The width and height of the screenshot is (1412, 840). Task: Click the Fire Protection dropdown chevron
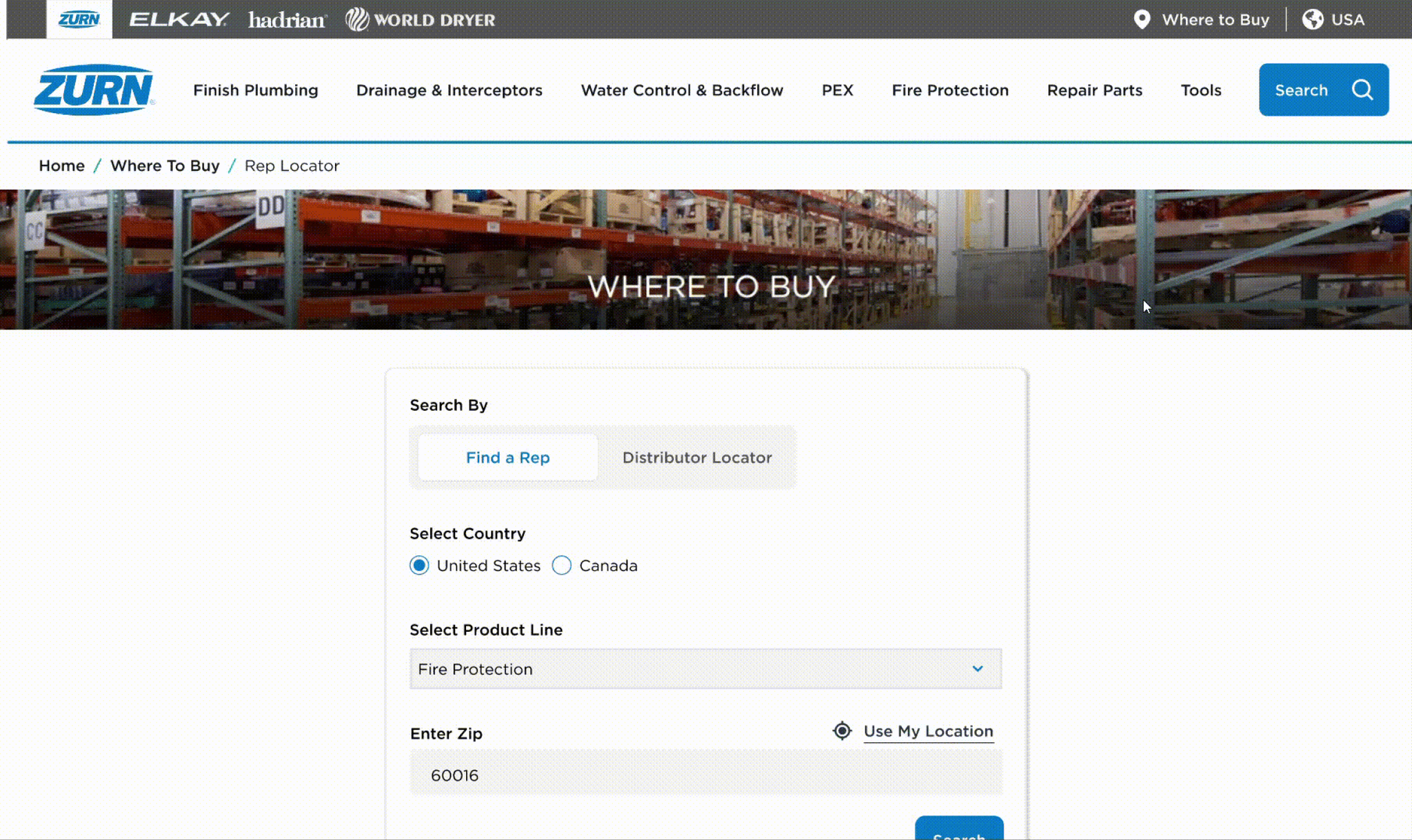977,668
